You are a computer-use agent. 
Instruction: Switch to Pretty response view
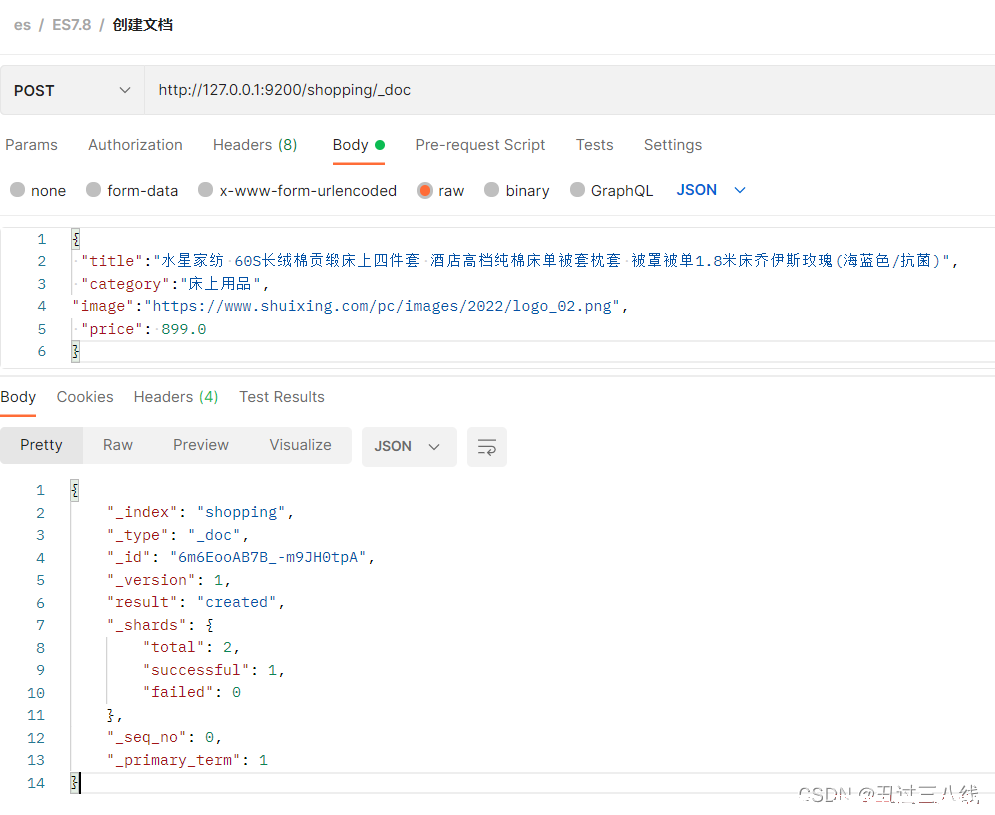click(41, 445)
